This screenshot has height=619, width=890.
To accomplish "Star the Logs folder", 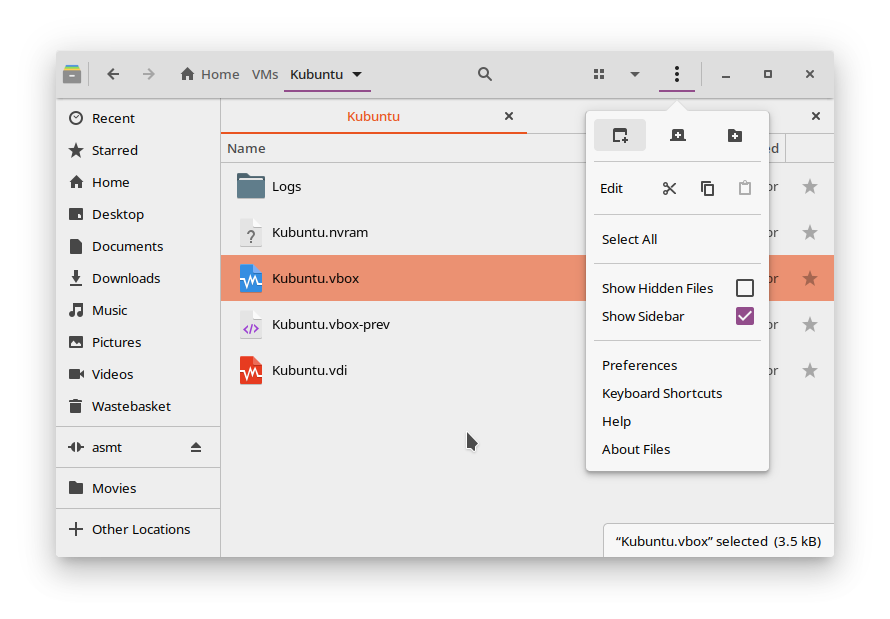I will (x=810, y=187).
